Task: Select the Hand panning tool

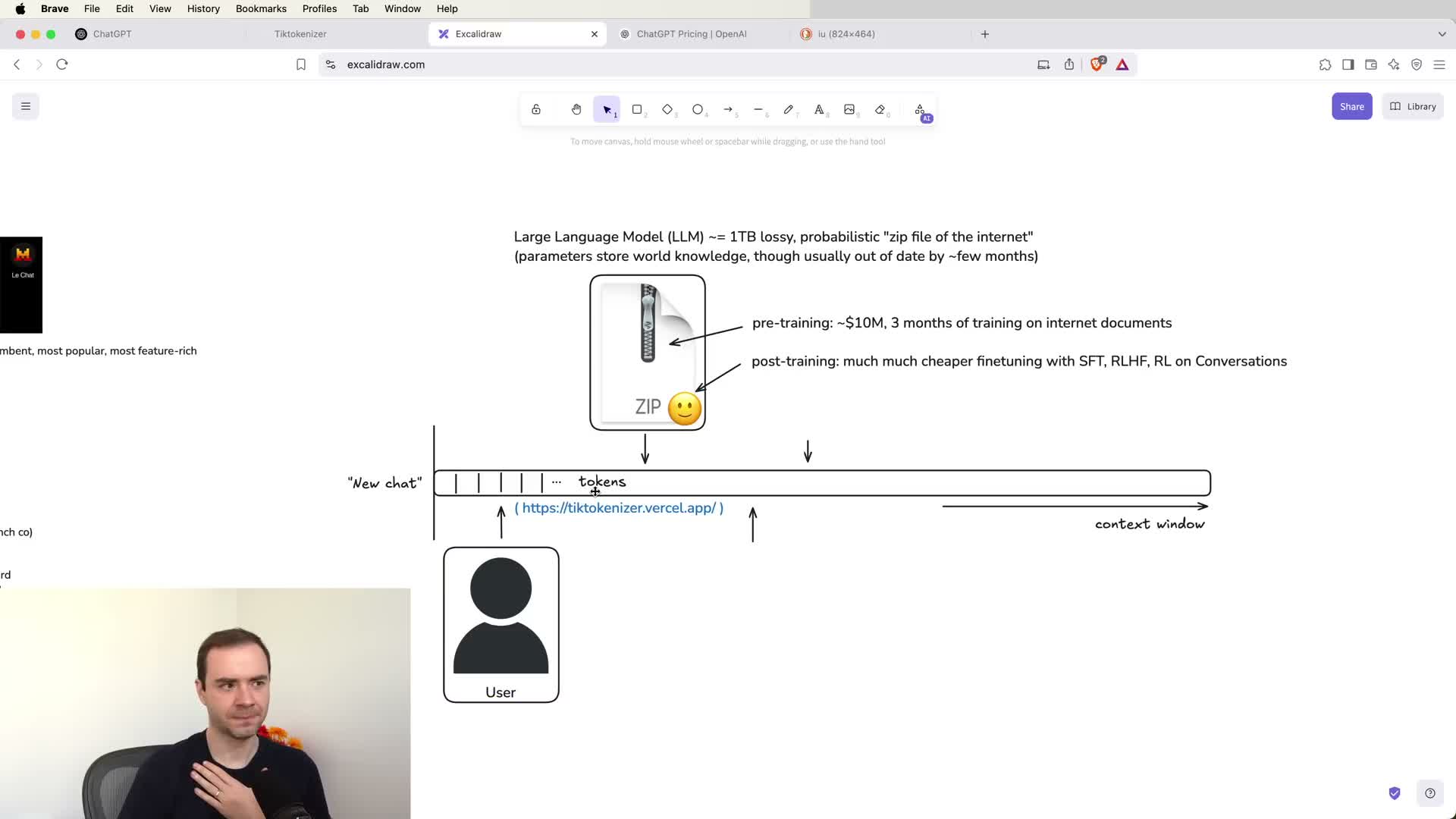Action: coord(576,109)
